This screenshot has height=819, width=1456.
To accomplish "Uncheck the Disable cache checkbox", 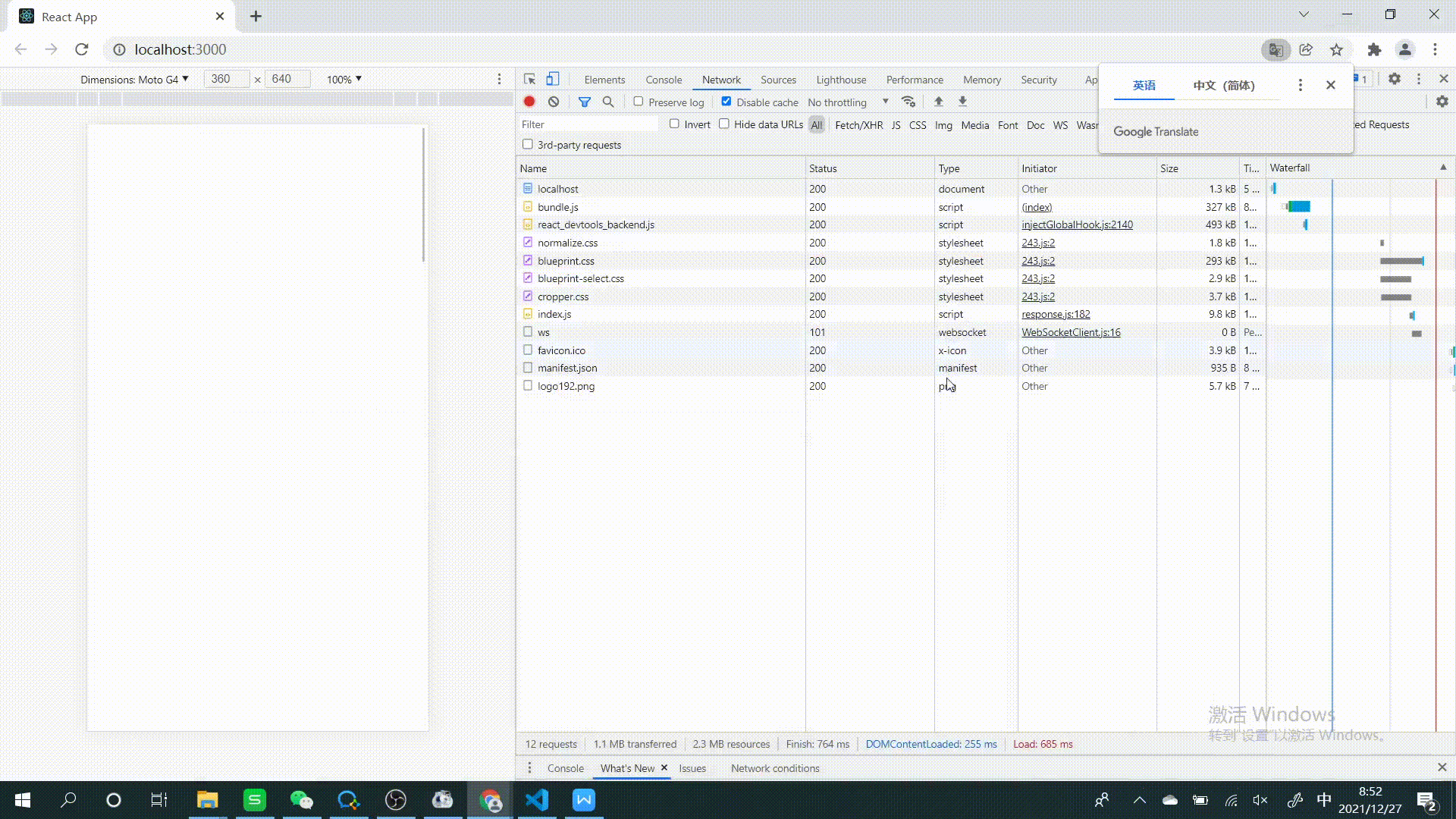I will [x=726, y=102].
